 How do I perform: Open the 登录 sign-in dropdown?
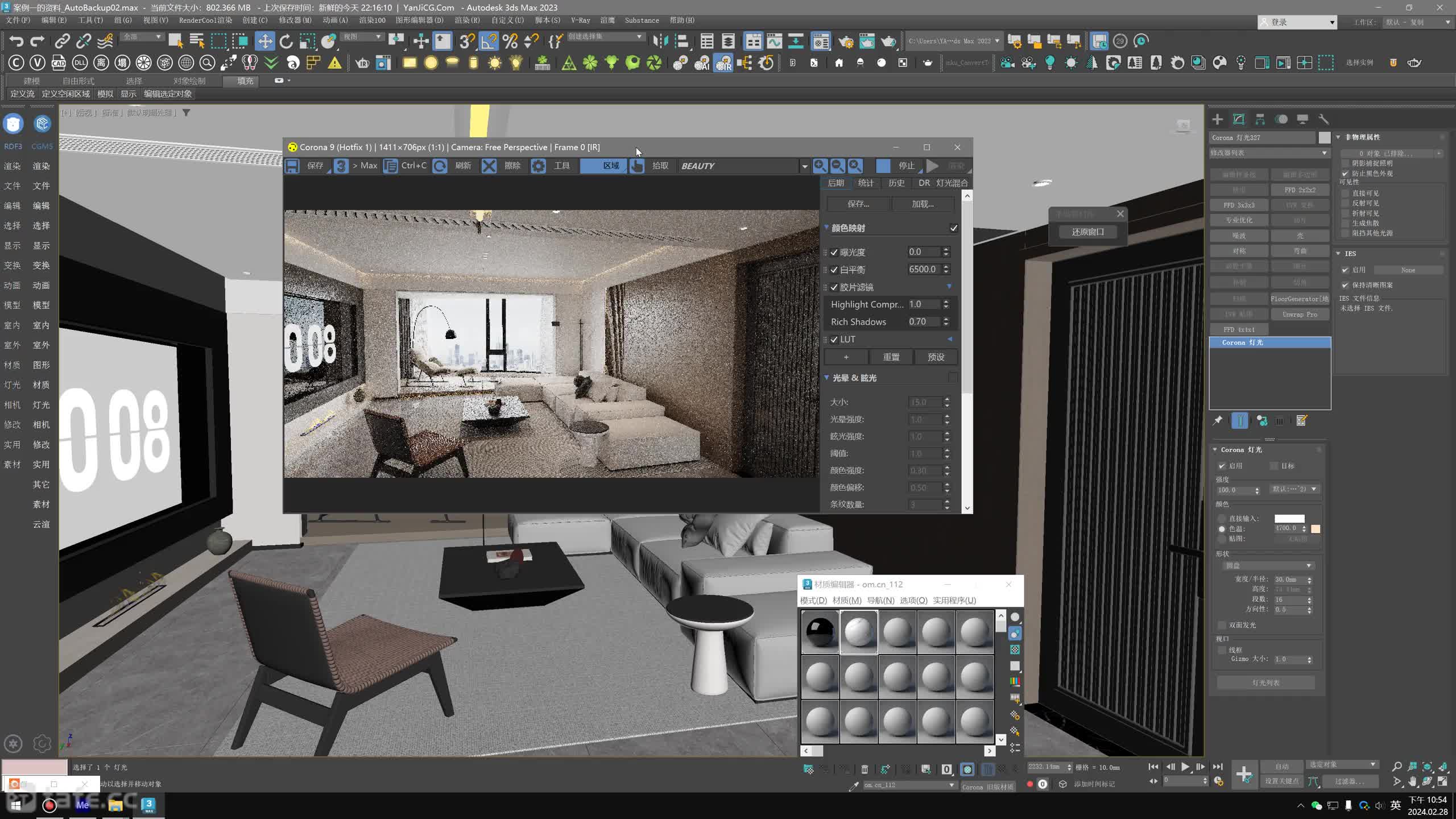1297,22
